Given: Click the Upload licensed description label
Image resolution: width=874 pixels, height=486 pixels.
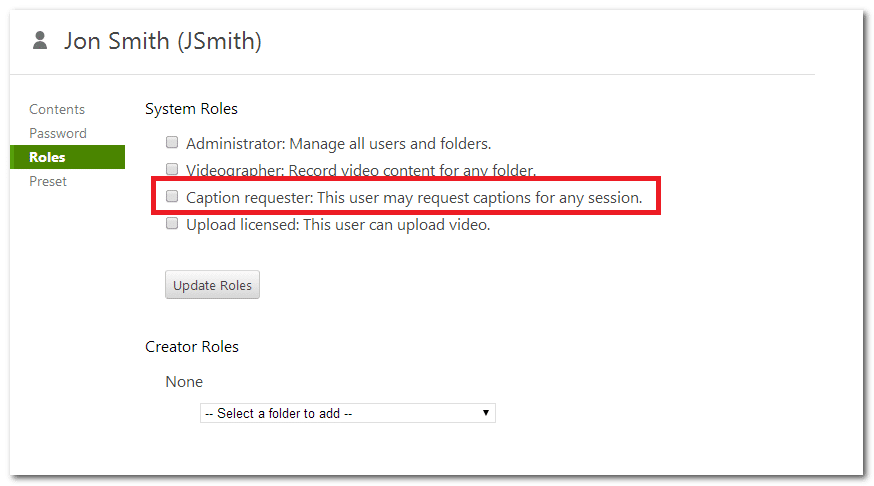Looking at the screenshot, I should (338, 225).
